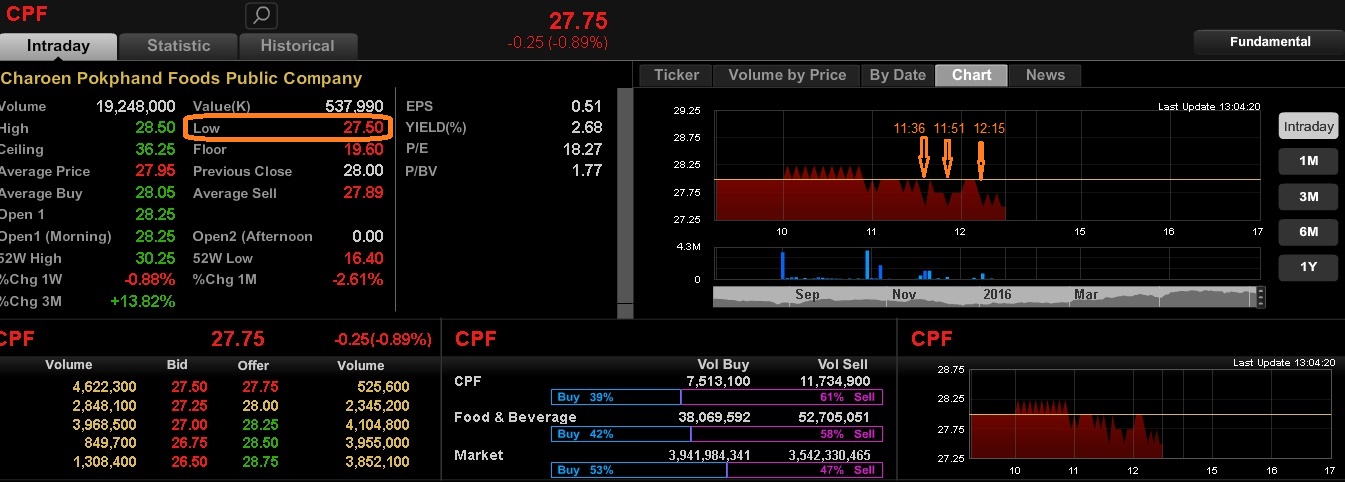Click offer volume 525,600
The height and width of the screenshot is (482, 1345).
(383, 386)
